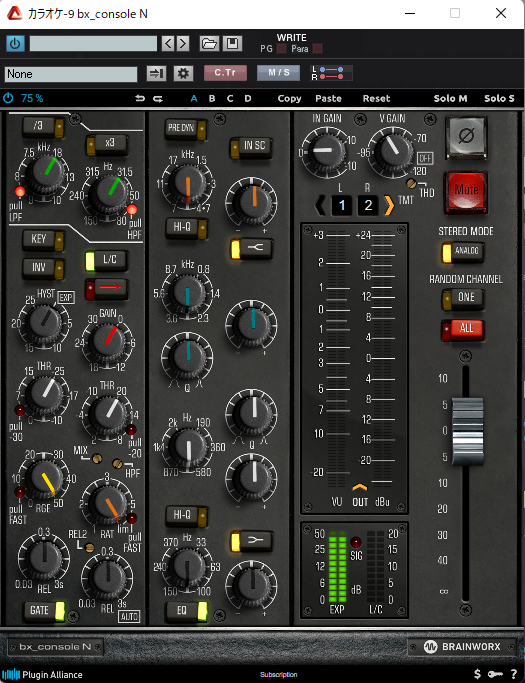Image resolution: width=525 pixels, height=683 pixels.
Task: Toggle the GATE switch
Action: tap(44, 610)
